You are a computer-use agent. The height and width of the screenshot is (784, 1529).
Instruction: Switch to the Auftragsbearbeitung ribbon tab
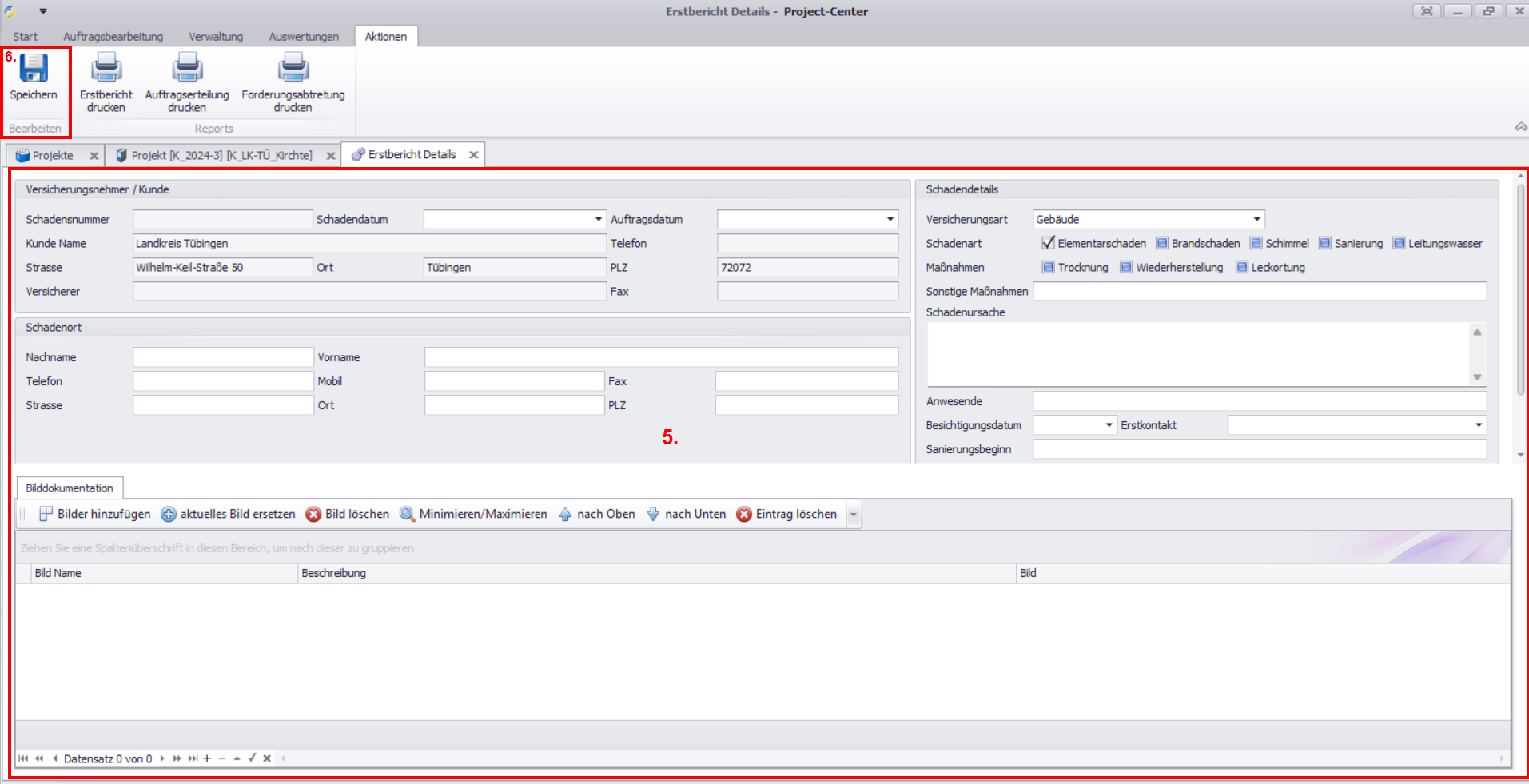[x=113, y=37]
